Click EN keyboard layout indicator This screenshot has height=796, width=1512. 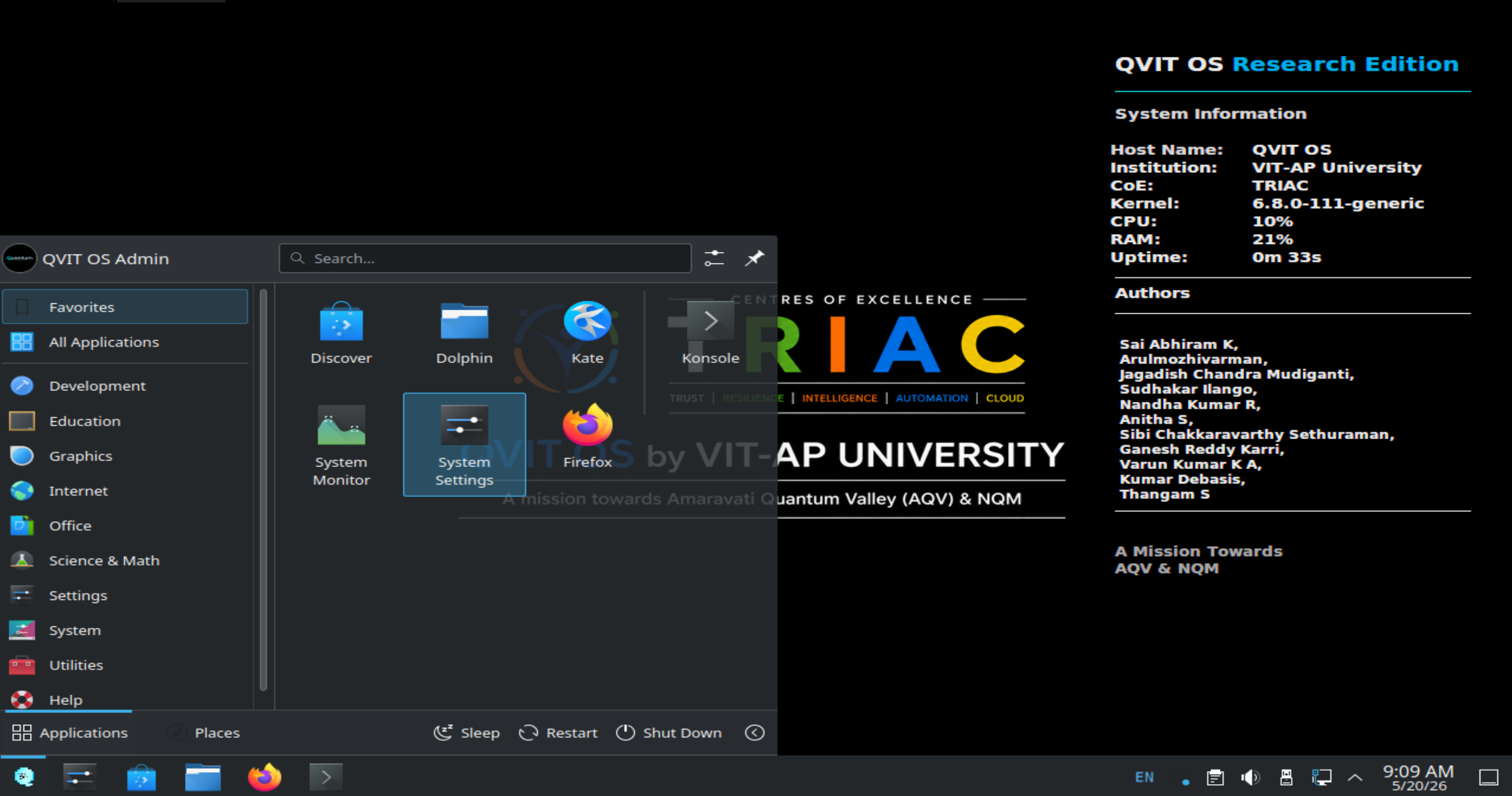click(x=1144, y=777)
